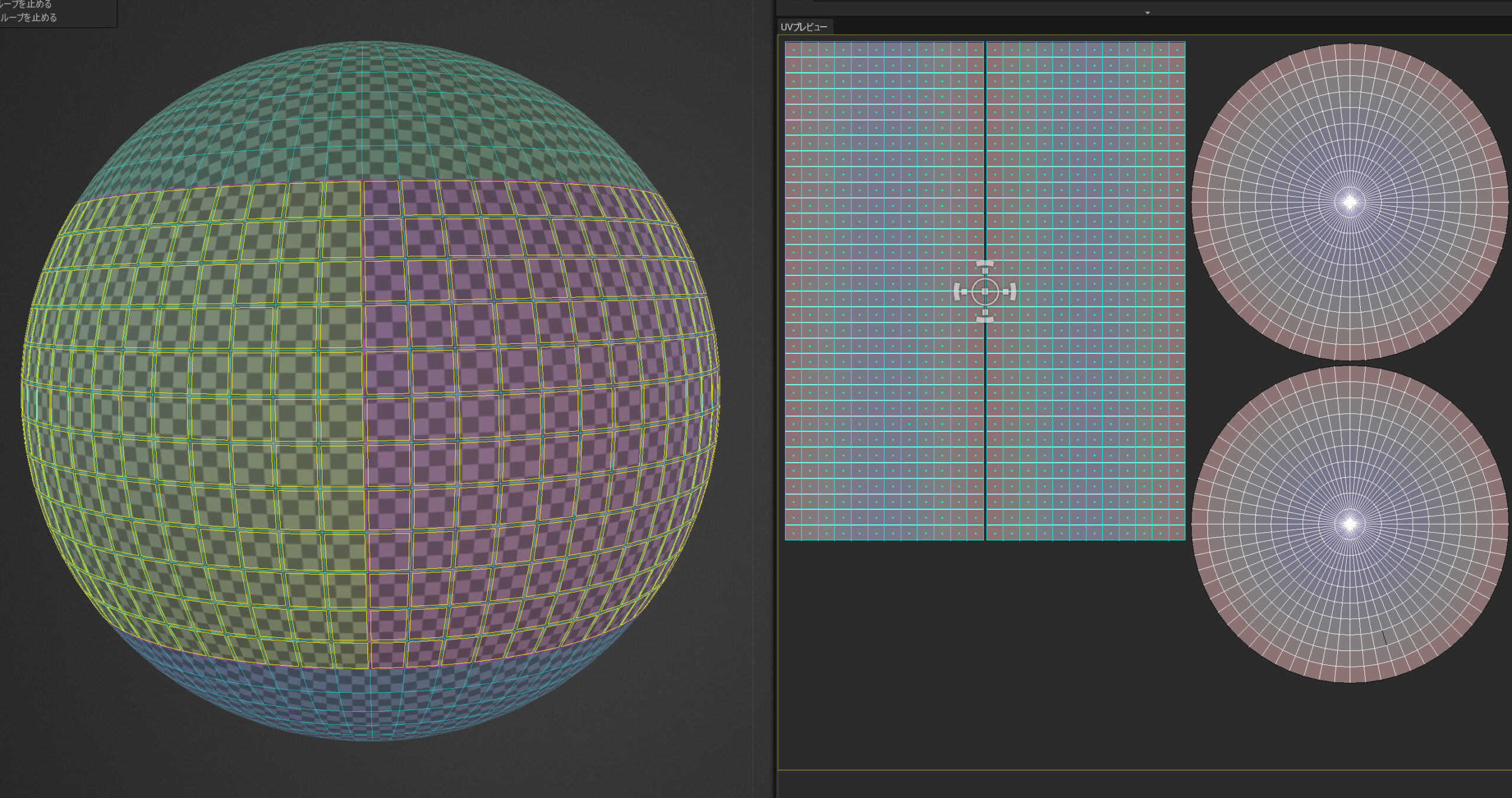Screen dimensions: 1512x798
Task: Click the center square of the UV gizmo
Action: tap(985, 292)
